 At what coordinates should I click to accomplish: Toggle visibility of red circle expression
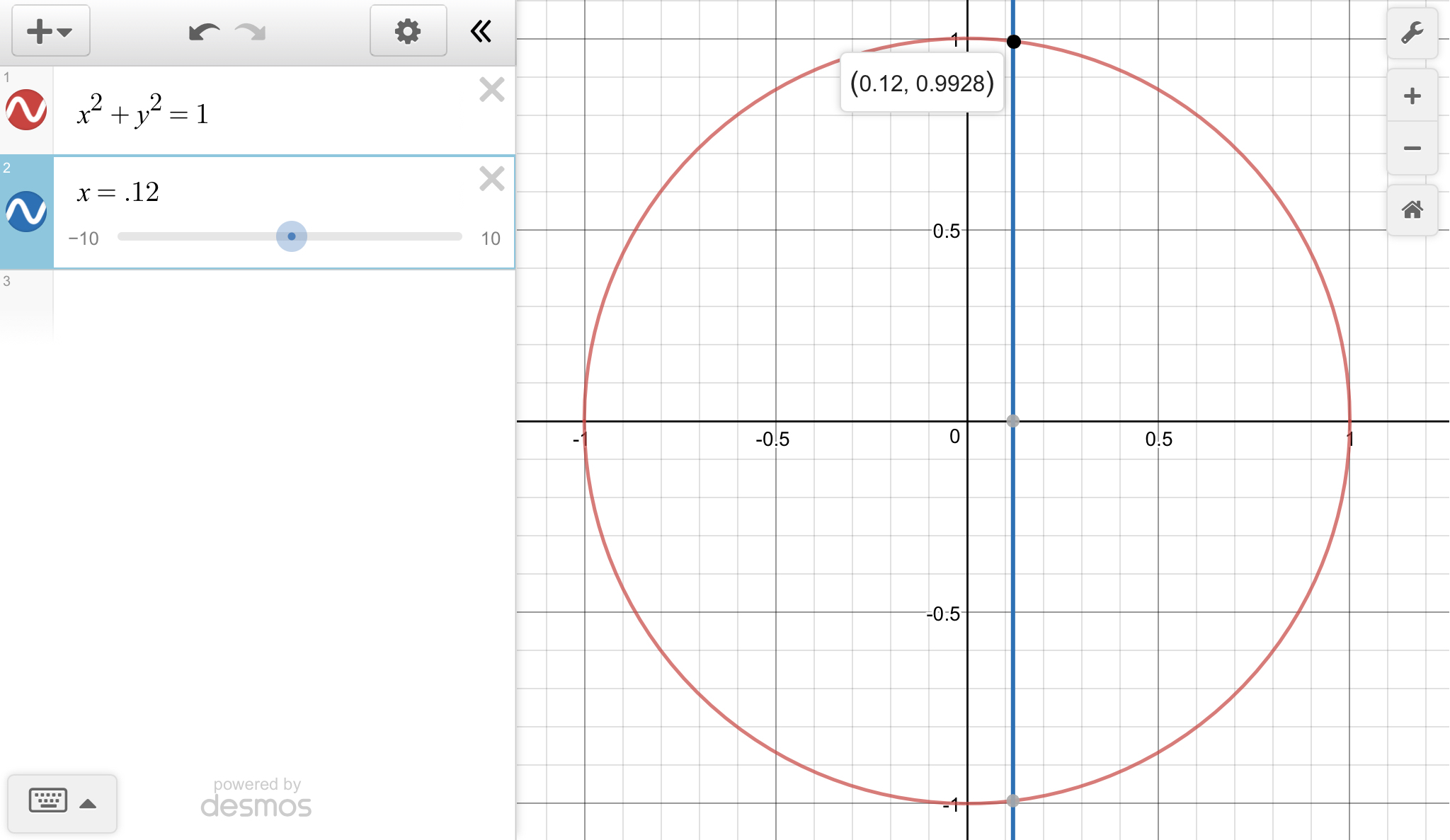coord(26,110)
